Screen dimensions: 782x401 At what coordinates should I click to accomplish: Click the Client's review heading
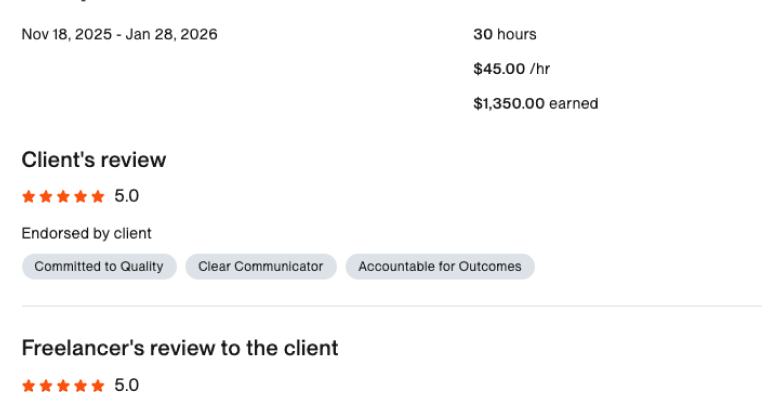click(94, 160)
